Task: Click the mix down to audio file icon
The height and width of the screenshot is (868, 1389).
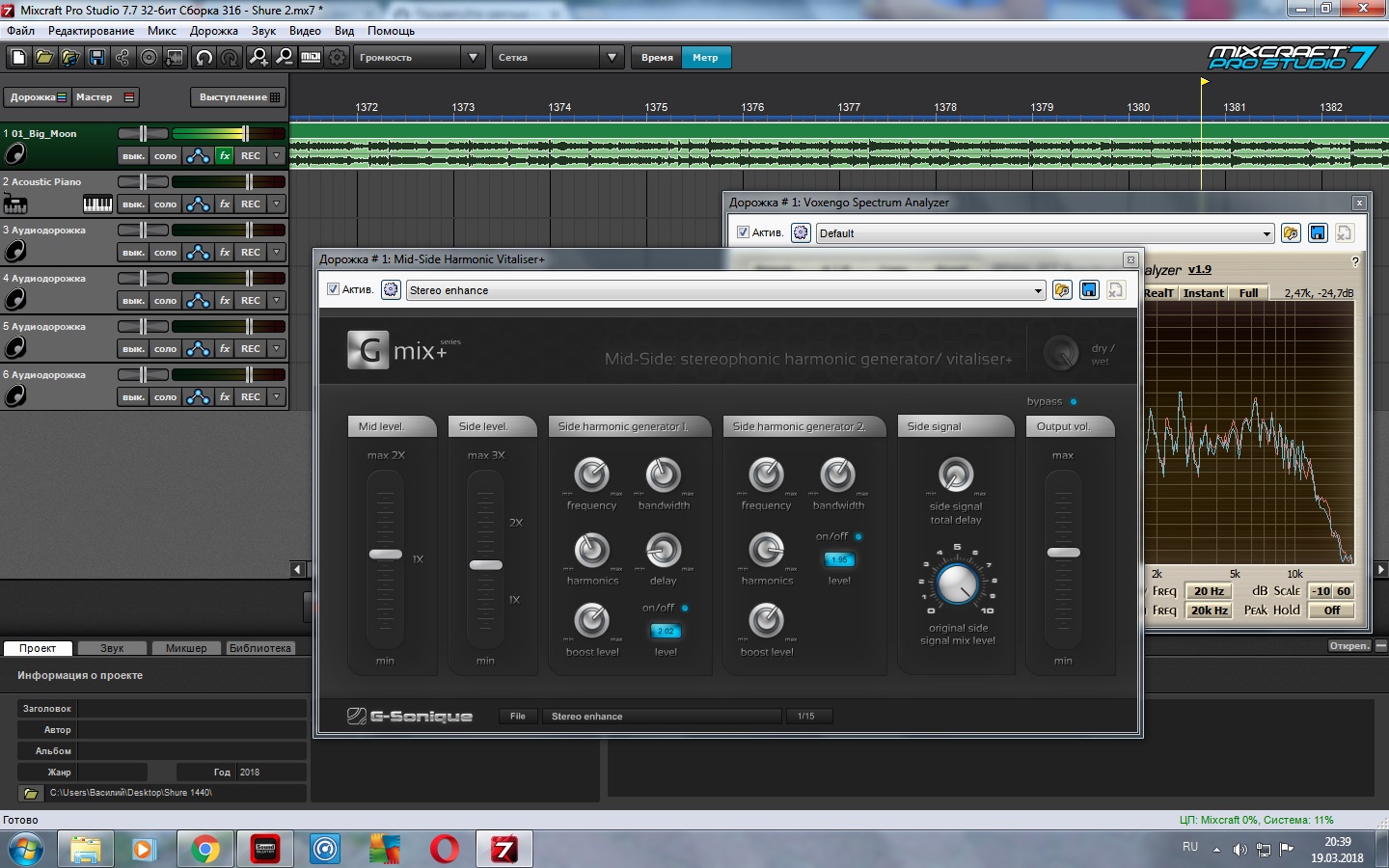Action: click(x=175, y=58)
